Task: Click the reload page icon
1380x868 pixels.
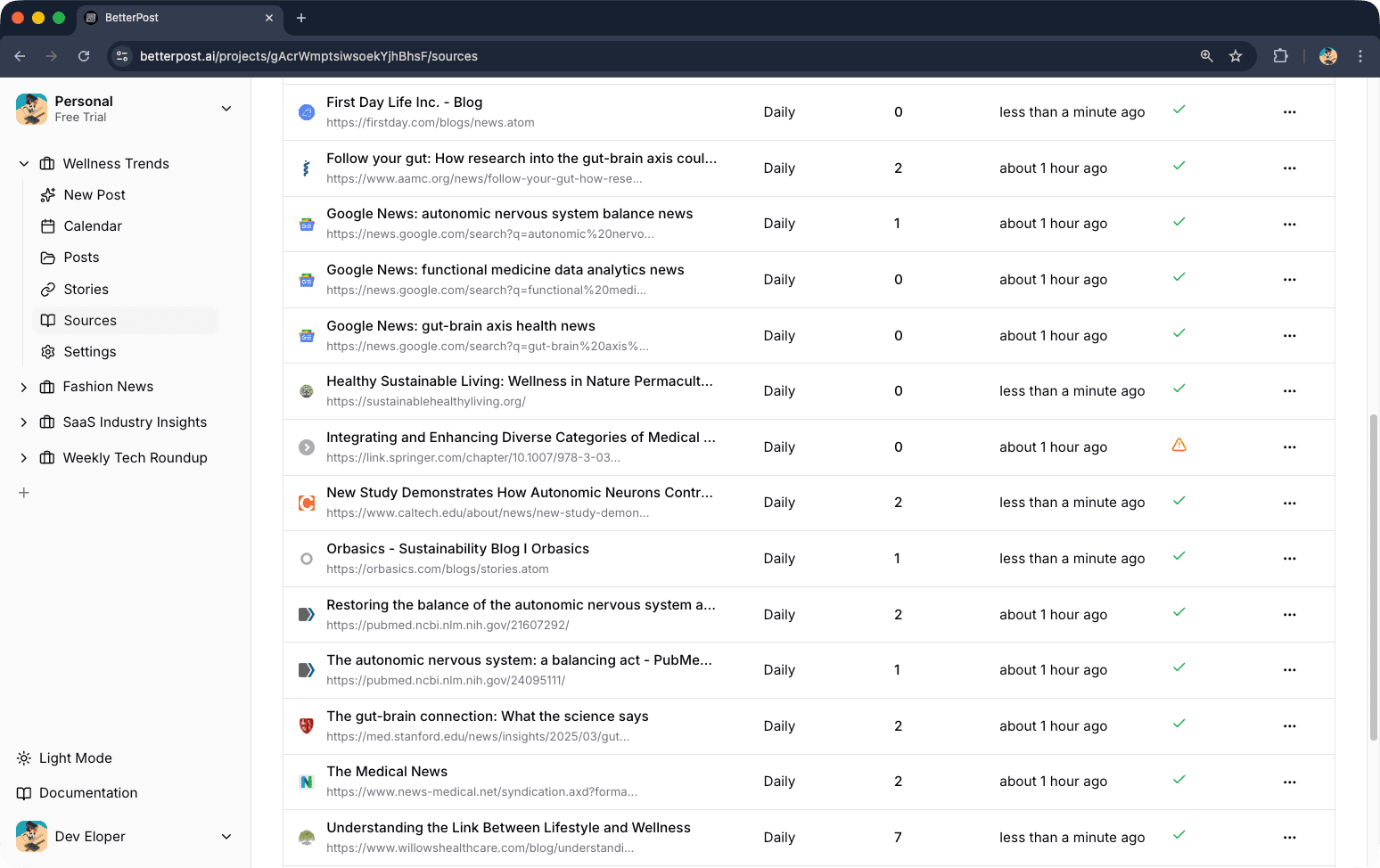Action: point(84,55)
